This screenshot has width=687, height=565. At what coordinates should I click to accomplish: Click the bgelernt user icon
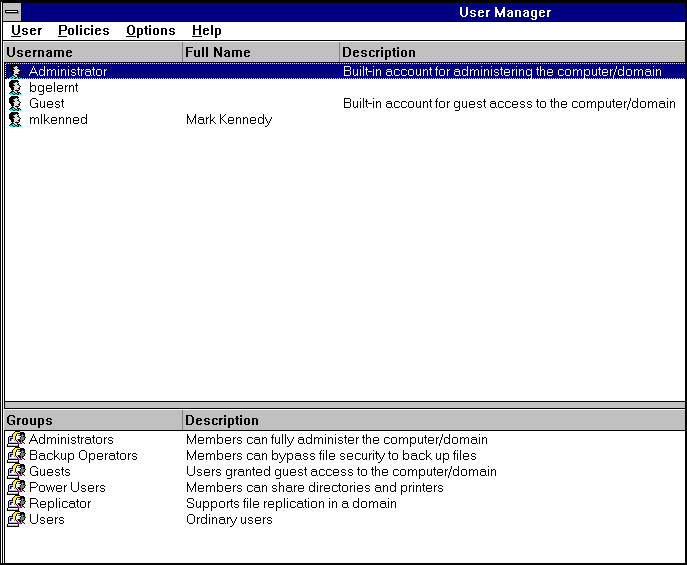(x=15, y=88)
